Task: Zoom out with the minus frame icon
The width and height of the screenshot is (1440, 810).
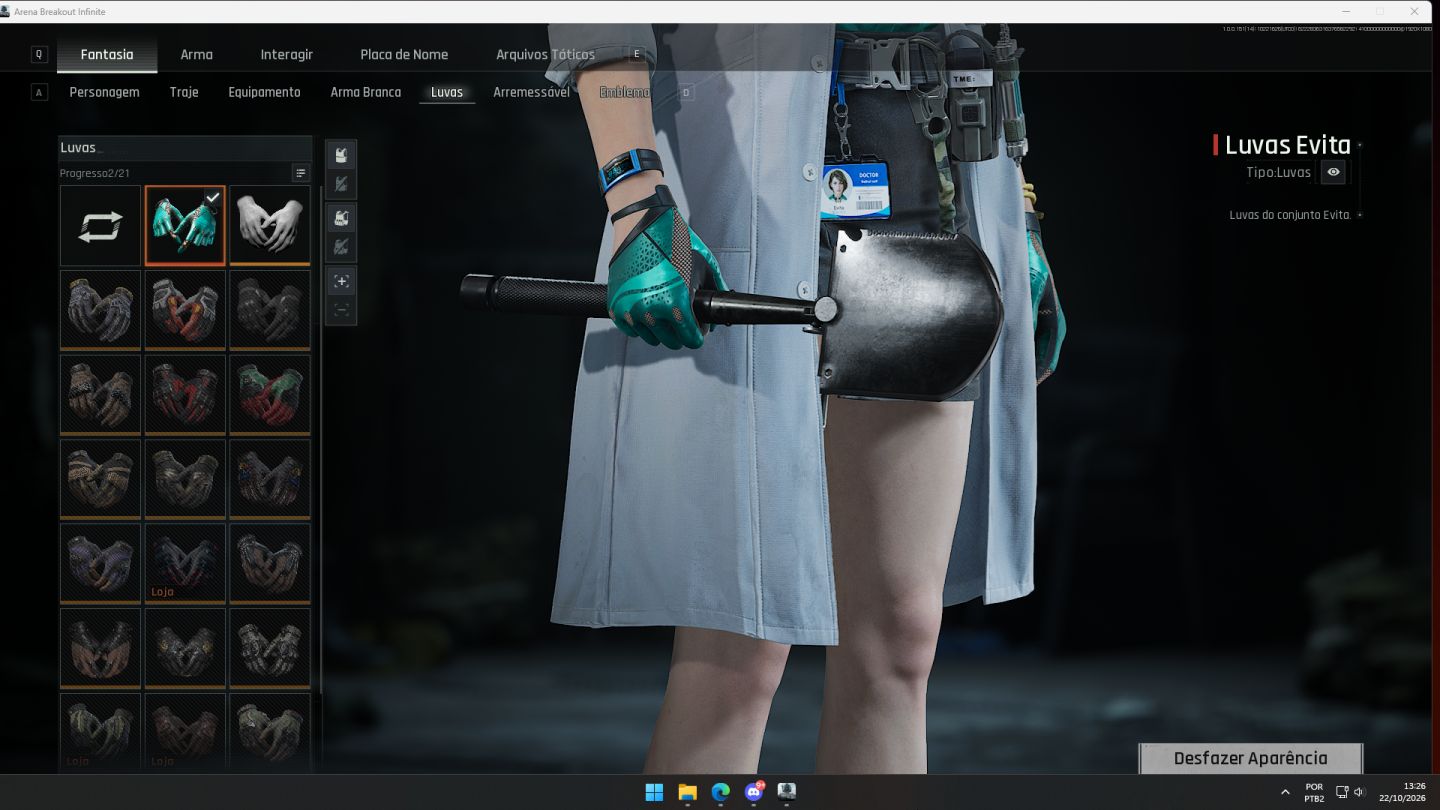Action: (x=341, y=309)
